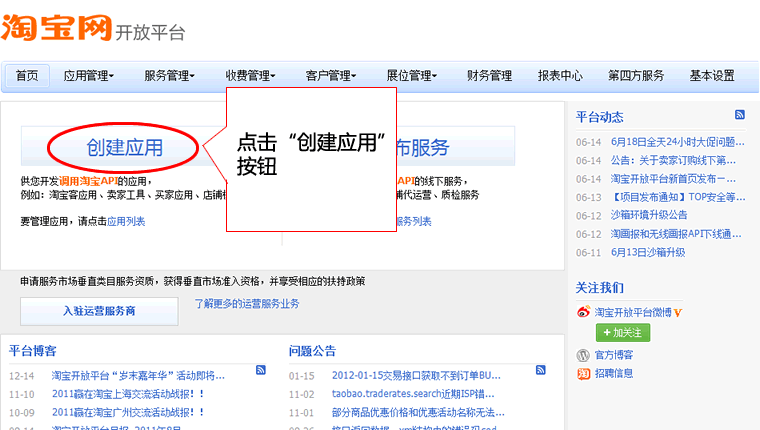760x430 pixels.
Task: Open blog post 2011赢在淘宝广州交流活动战报
Action: tap(128, 413)
